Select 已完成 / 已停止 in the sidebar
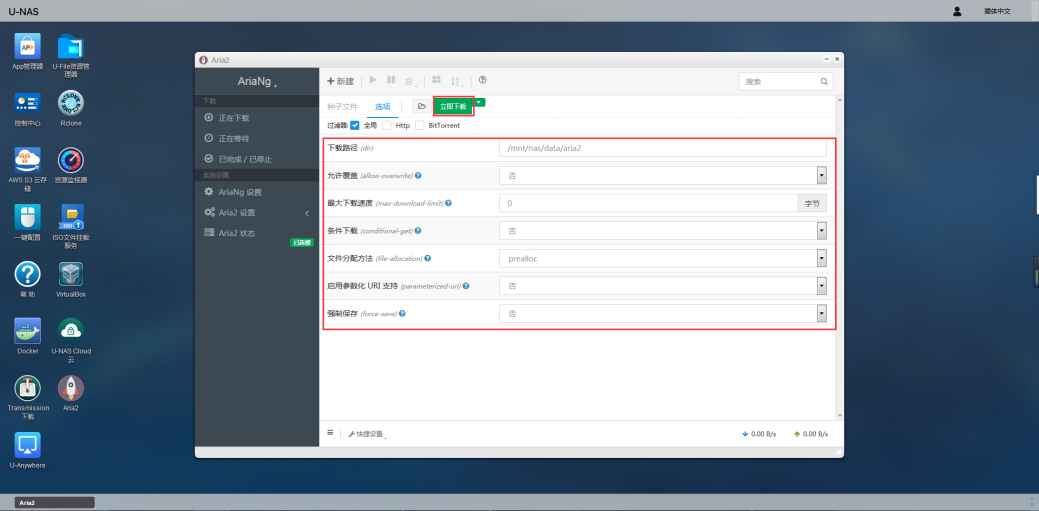Viewport: 1039px width, 511px height. (257, 159)
